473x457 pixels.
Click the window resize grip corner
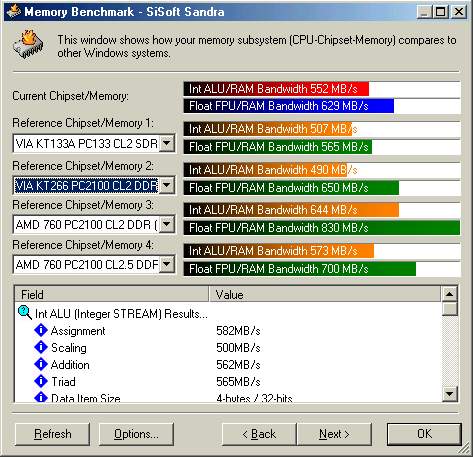(464, 448)
